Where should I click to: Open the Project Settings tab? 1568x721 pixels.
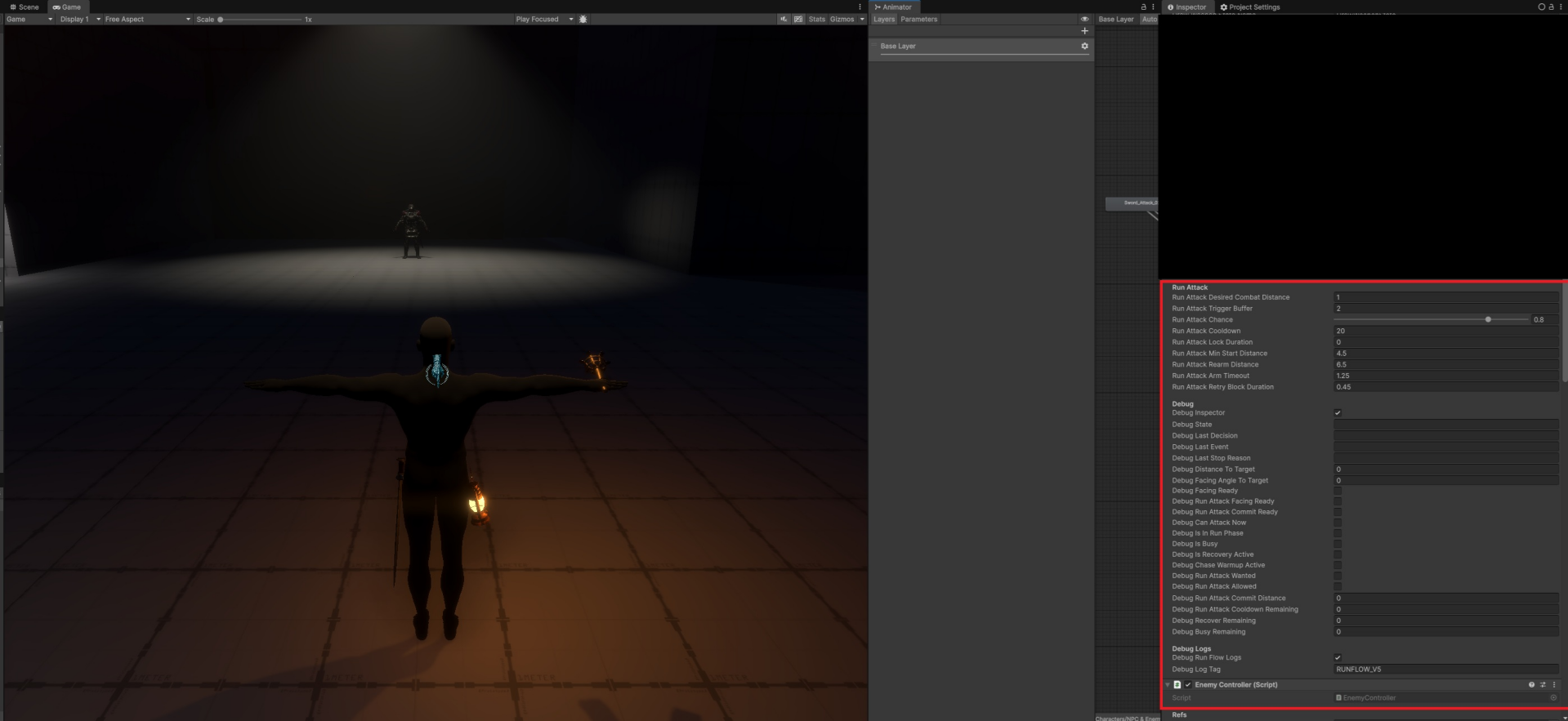tap(1250, 7)
